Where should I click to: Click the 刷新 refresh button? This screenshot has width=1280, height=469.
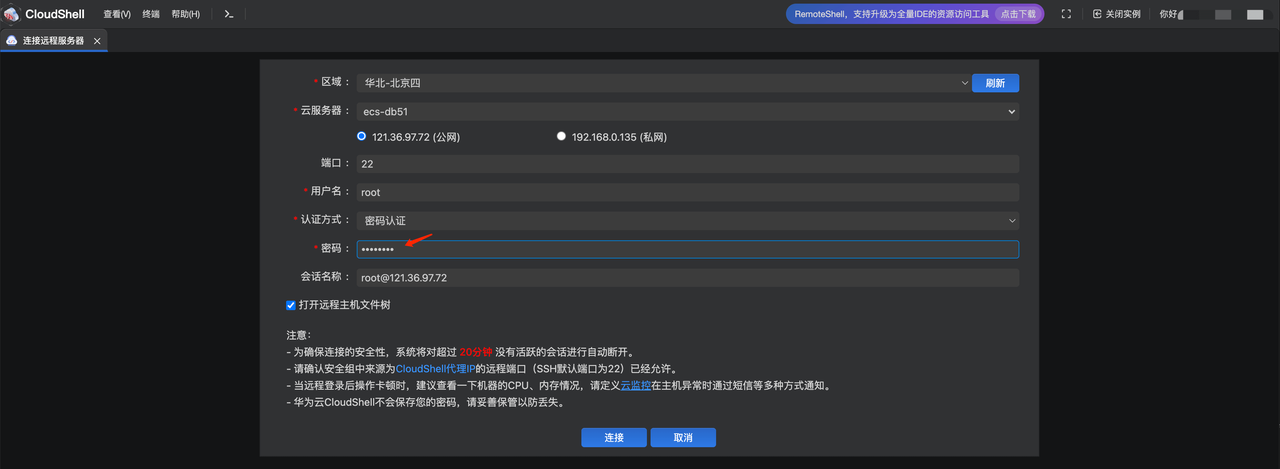point(995,83)
